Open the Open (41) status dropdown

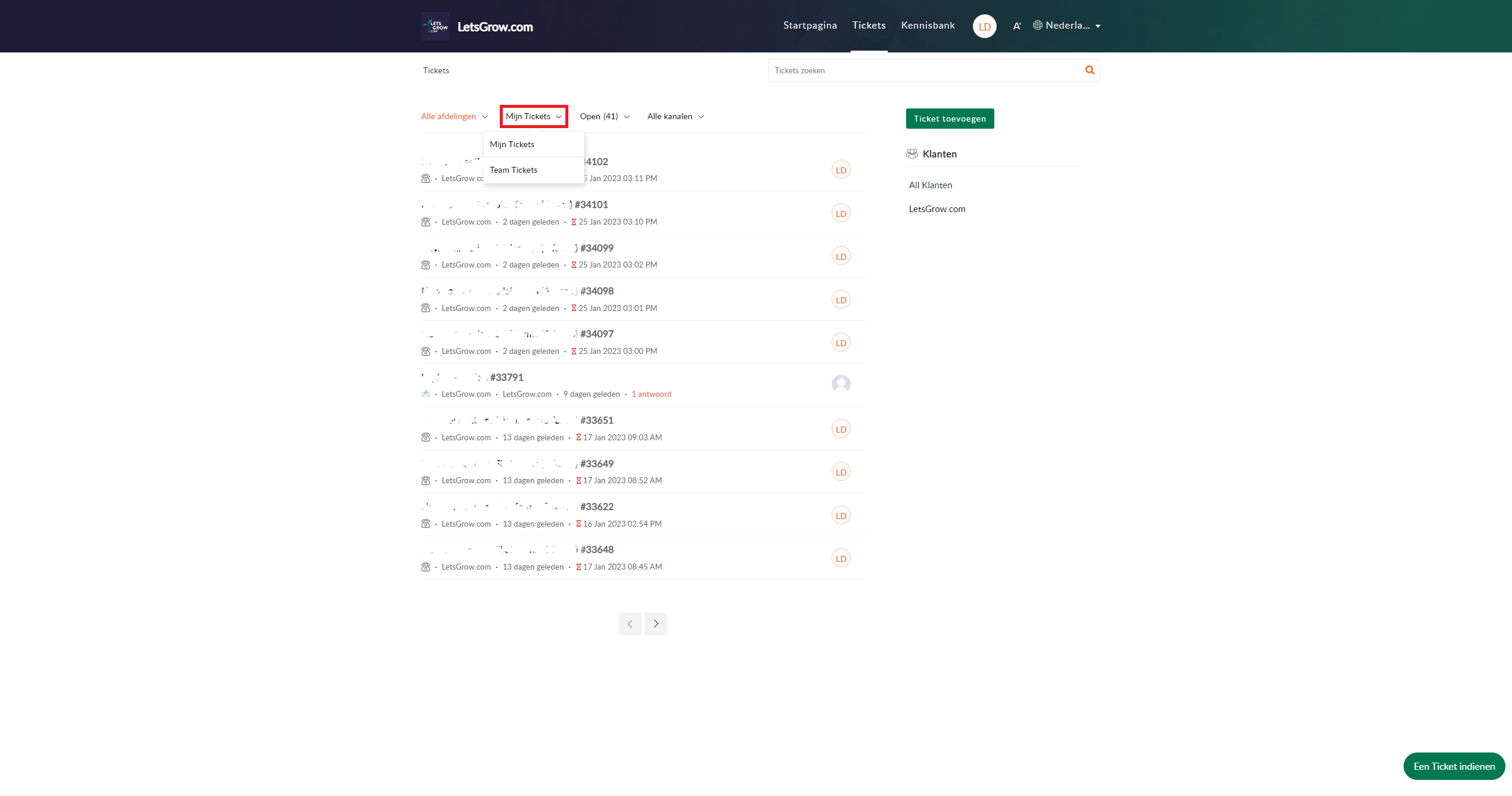(604, 117)
